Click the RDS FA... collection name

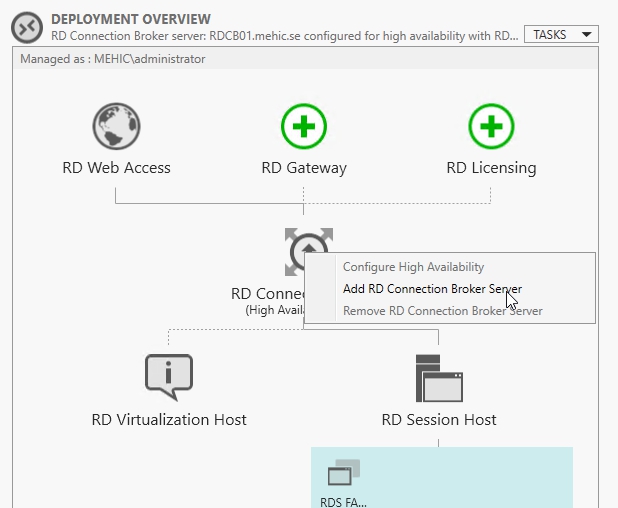[x=344, y=501]
